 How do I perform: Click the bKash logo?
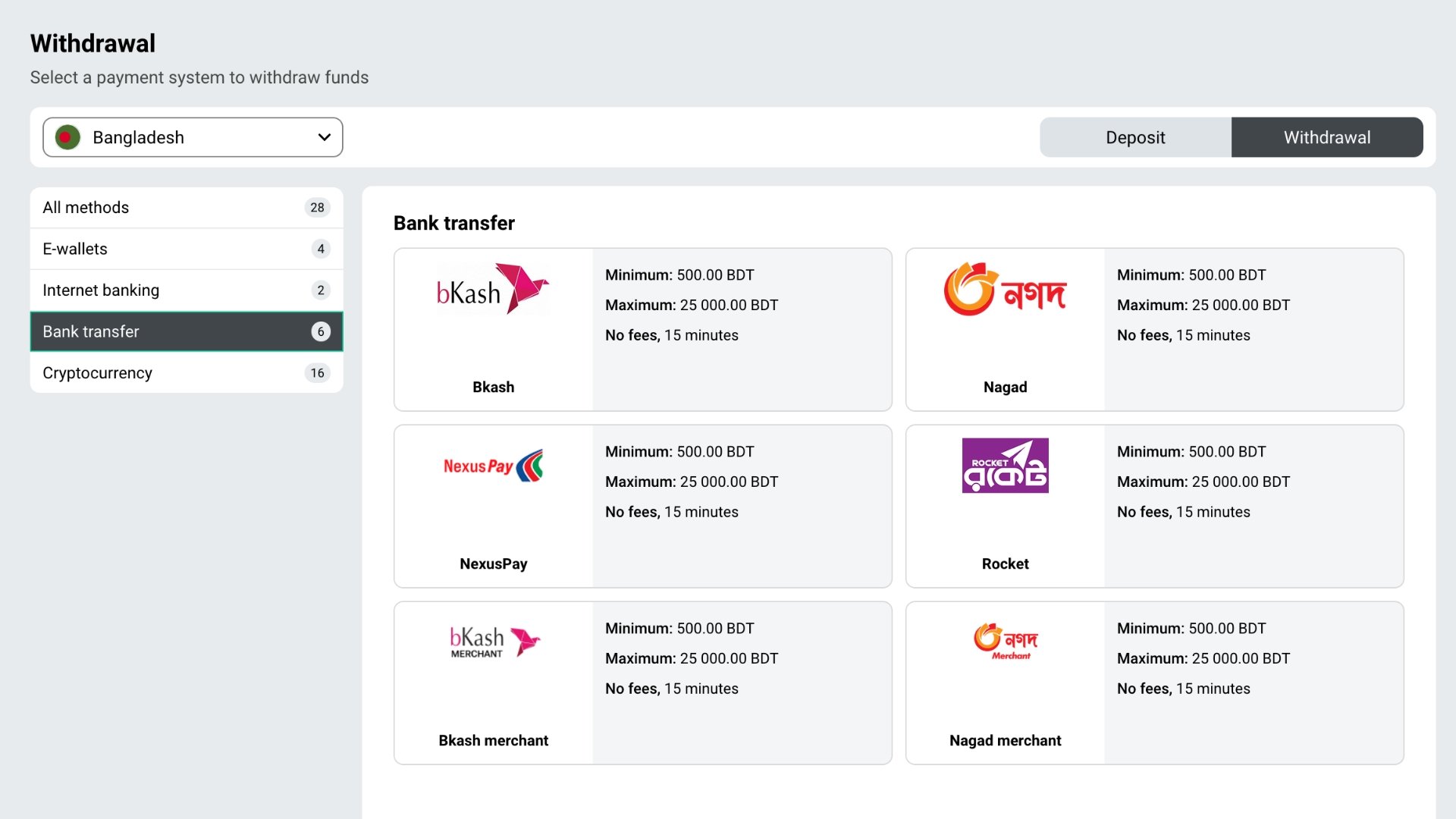click(493, 289)
